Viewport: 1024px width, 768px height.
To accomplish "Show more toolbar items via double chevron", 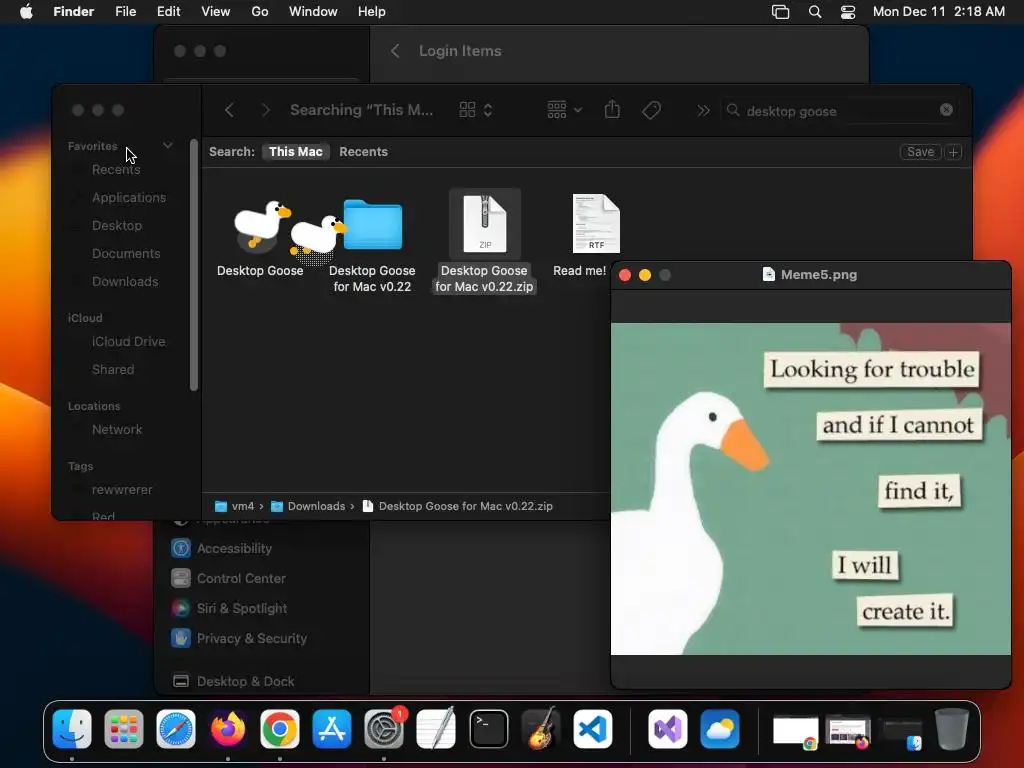I will click(703, 110).
